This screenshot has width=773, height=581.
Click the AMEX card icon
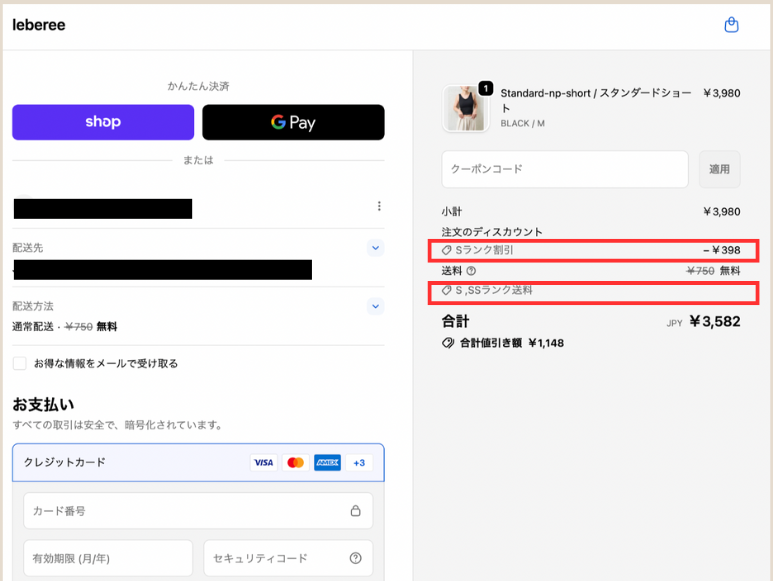pyautogui.click(x=327, y=463)
